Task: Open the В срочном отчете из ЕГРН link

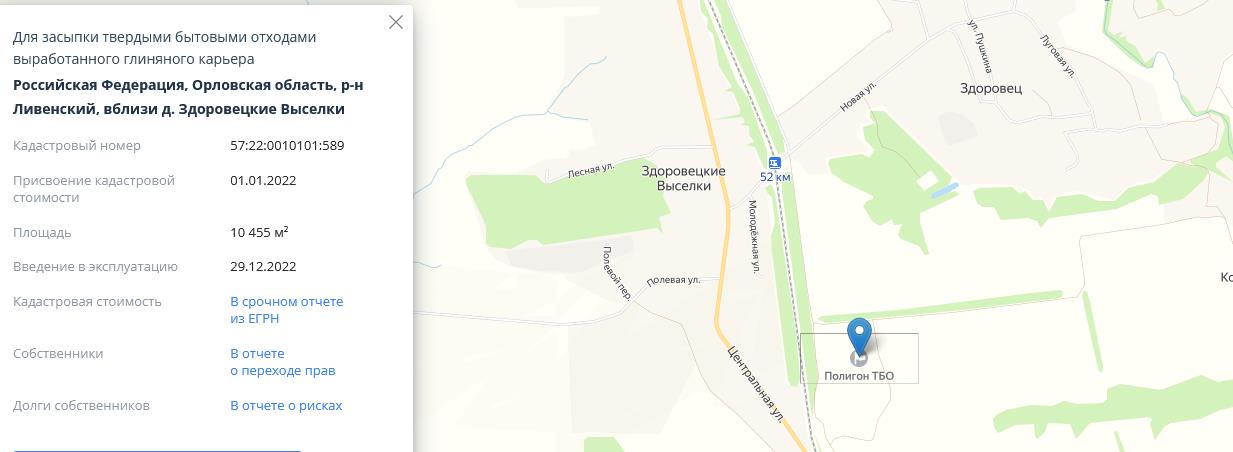Action: click(x=286, y=310)
